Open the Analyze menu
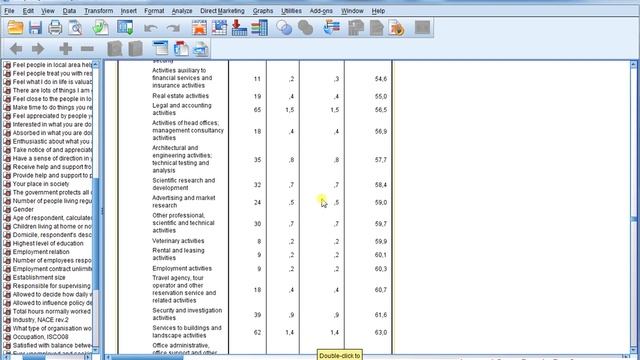Viewport: 640px width, 360px height. [x=182, y=11]
